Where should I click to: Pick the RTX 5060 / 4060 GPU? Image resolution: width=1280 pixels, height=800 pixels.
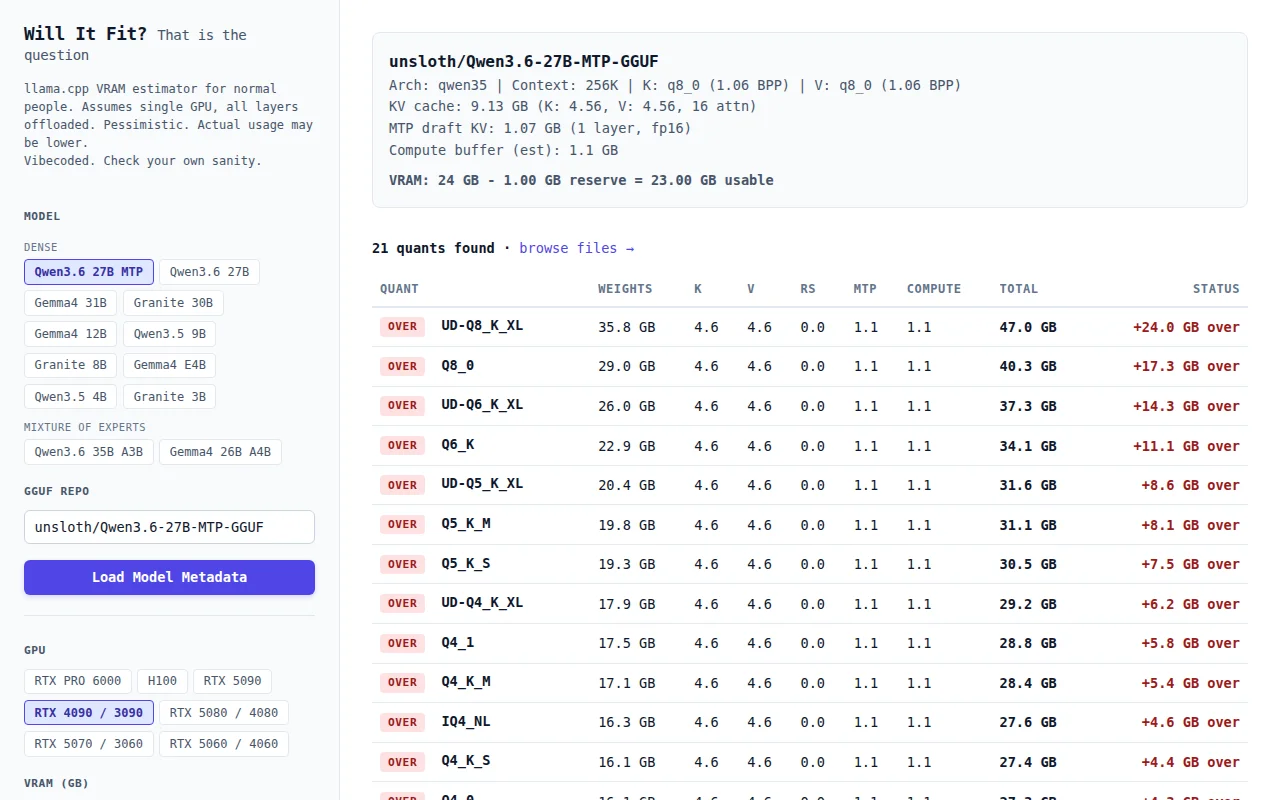pyautogui.click(x=224, y=744)
